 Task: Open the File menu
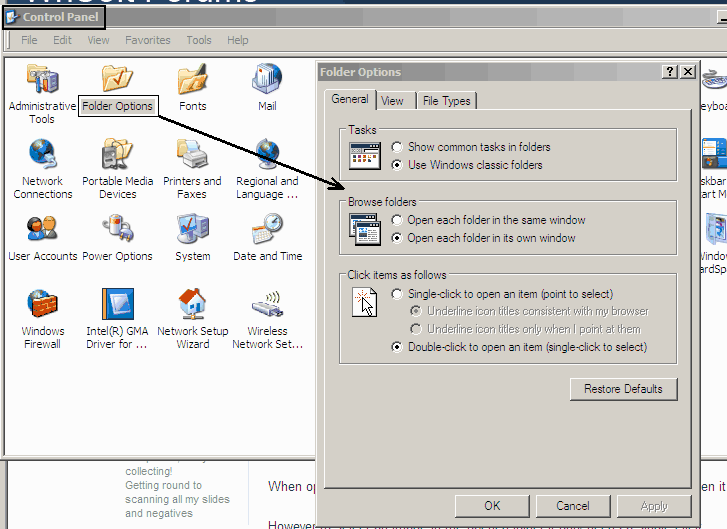point(29,40)
